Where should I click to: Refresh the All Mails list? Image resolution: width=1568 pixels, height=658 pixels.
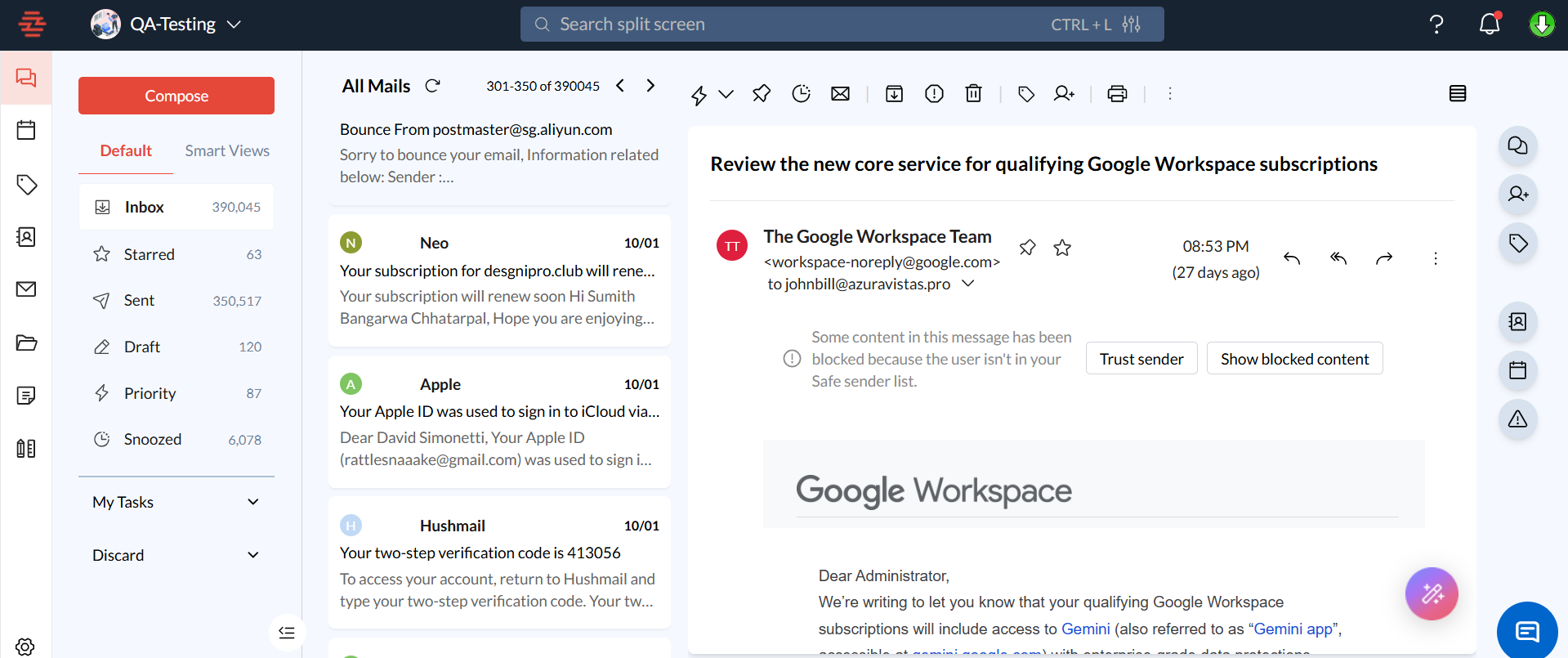pos(433,86)
